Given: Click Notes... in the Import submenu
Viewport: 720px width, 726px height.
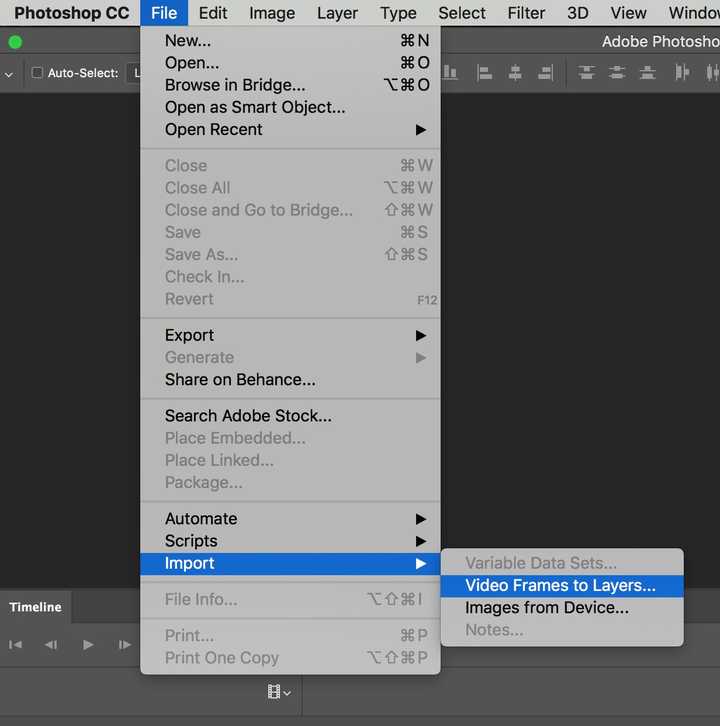Looking at the screenshot, I should (x=562, y=630).
